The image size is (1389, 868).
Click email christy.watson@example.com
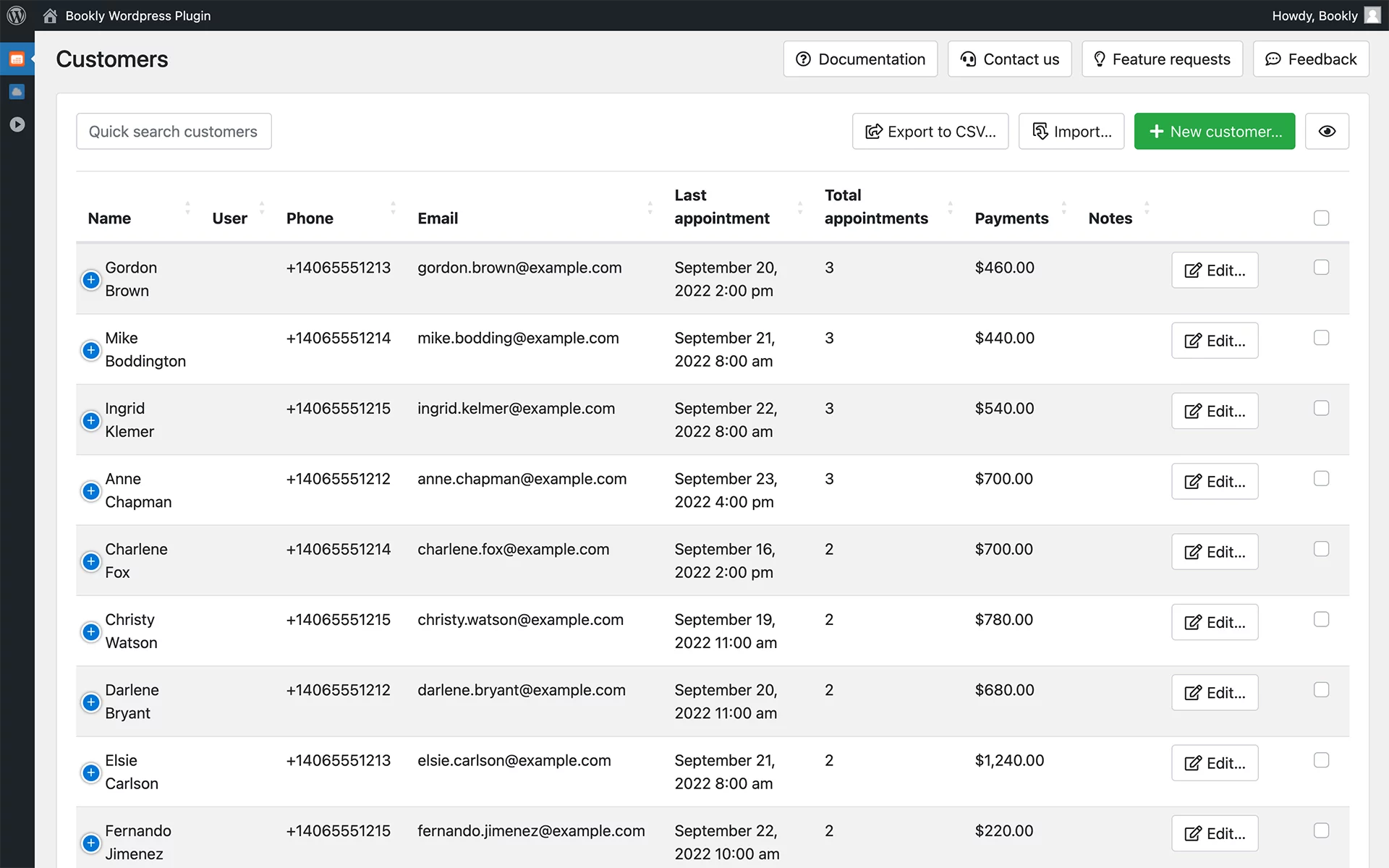pyautogui.click(x=520, y=620)
